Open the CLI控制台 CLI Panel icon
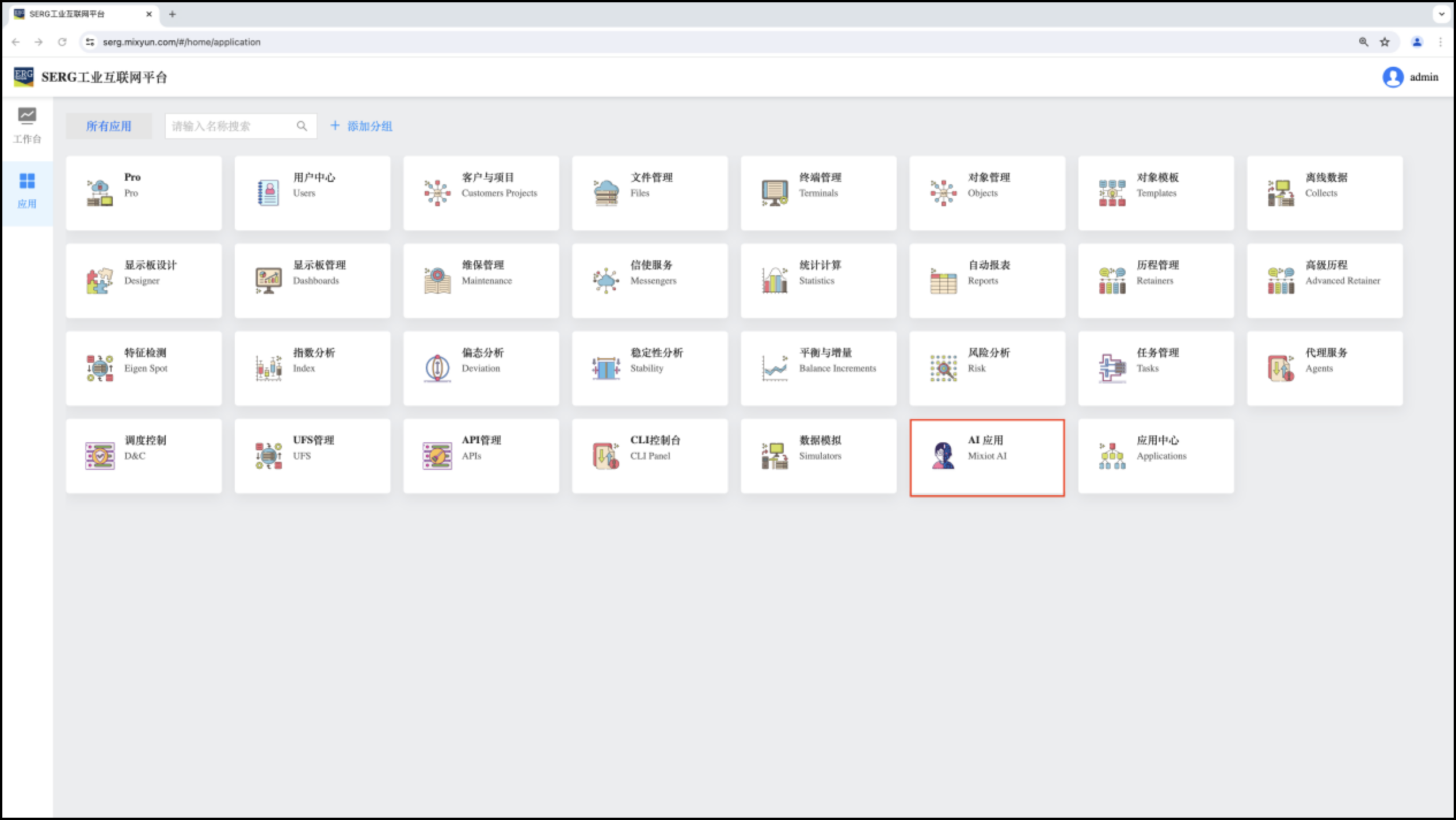 click(x=606, y=455)
